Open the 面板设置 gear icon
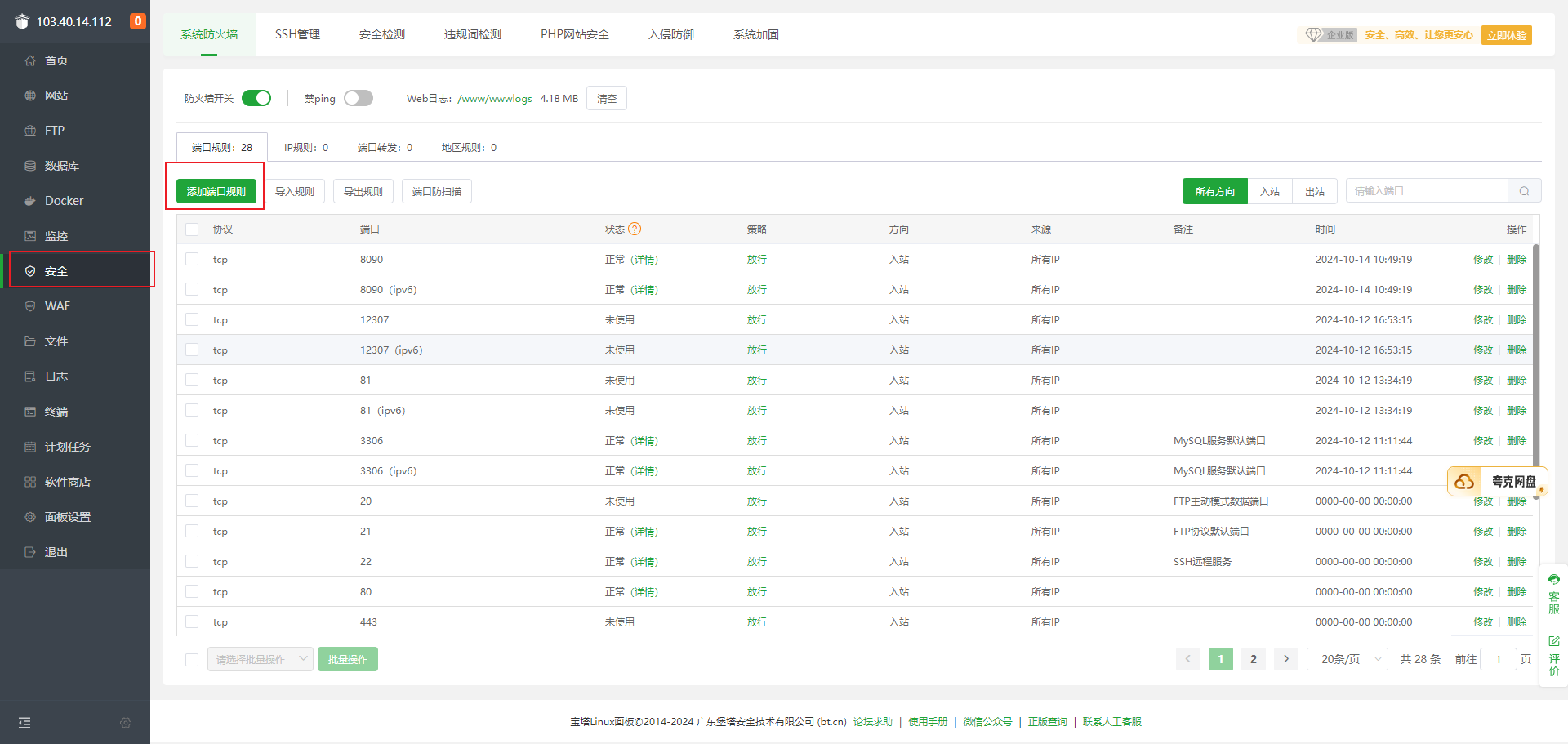 (30, 517)
